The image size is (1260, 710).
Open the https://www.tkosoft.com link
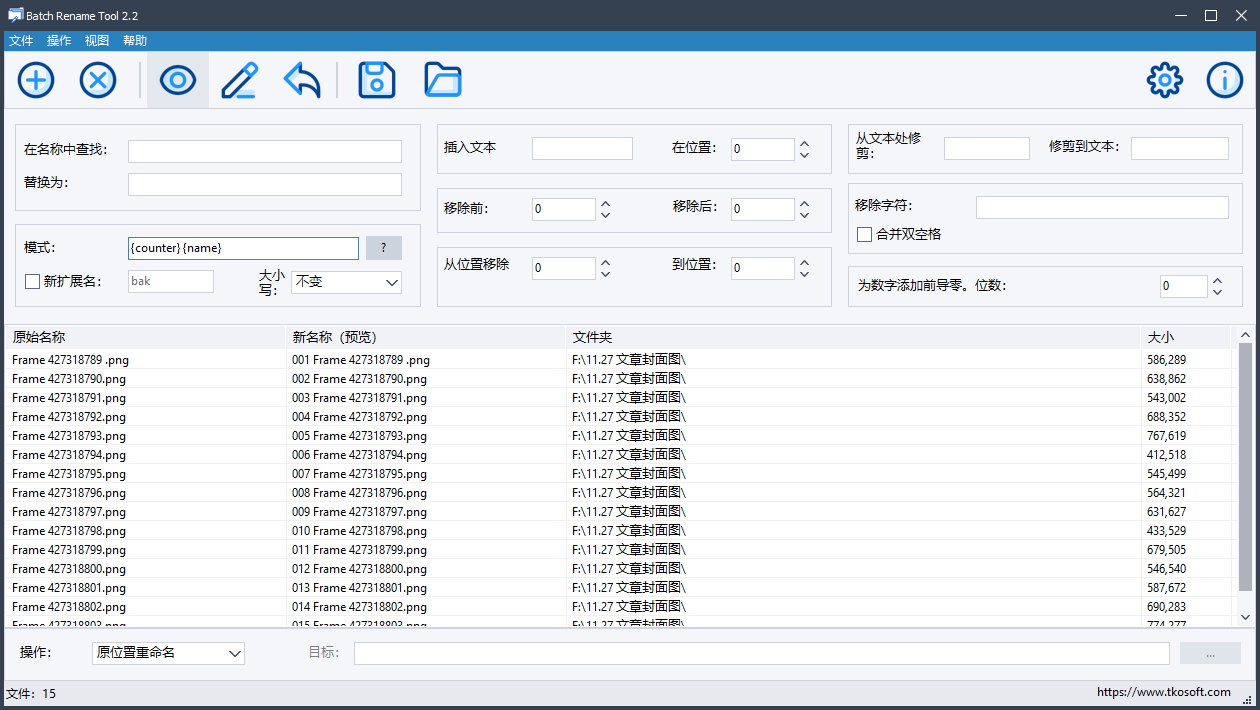1164,692
